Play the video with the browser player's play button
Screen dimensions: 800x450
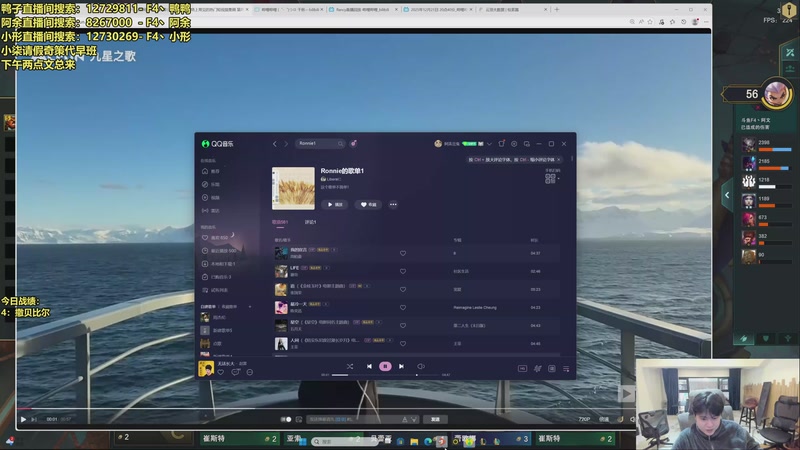23,419
